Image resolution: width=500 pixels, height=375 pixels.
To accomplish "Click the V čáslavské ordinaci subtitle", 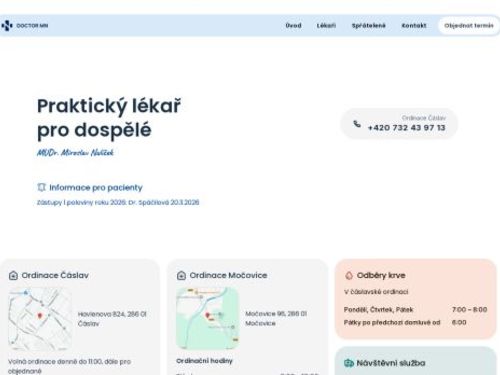I will (x=376, y=292).
